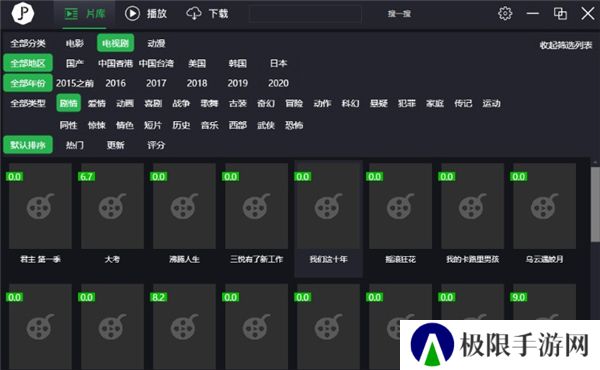Open 三悦有了新工作 poster

pos(256,206)
